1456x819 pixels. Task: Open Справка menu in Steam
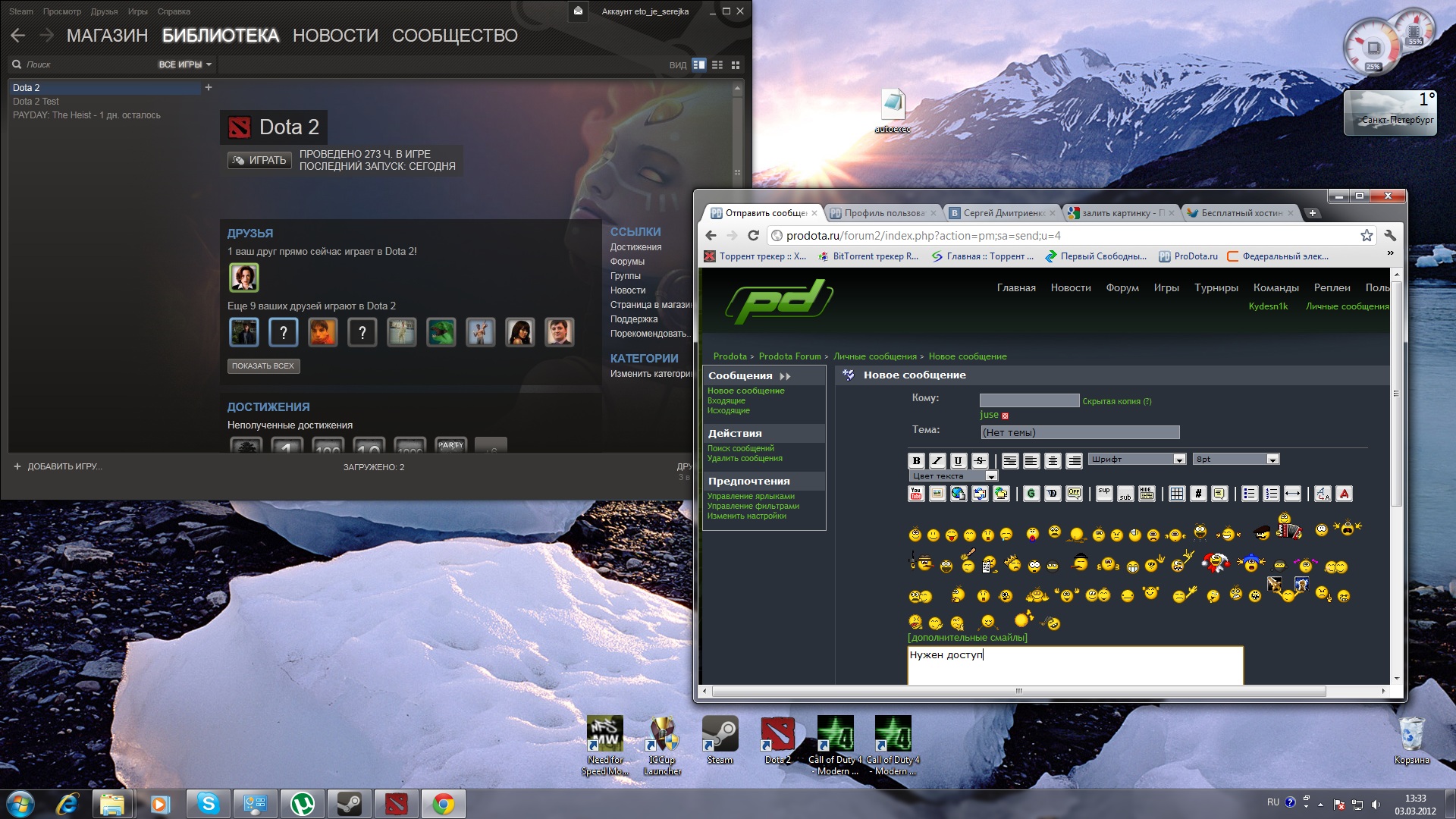174,11
